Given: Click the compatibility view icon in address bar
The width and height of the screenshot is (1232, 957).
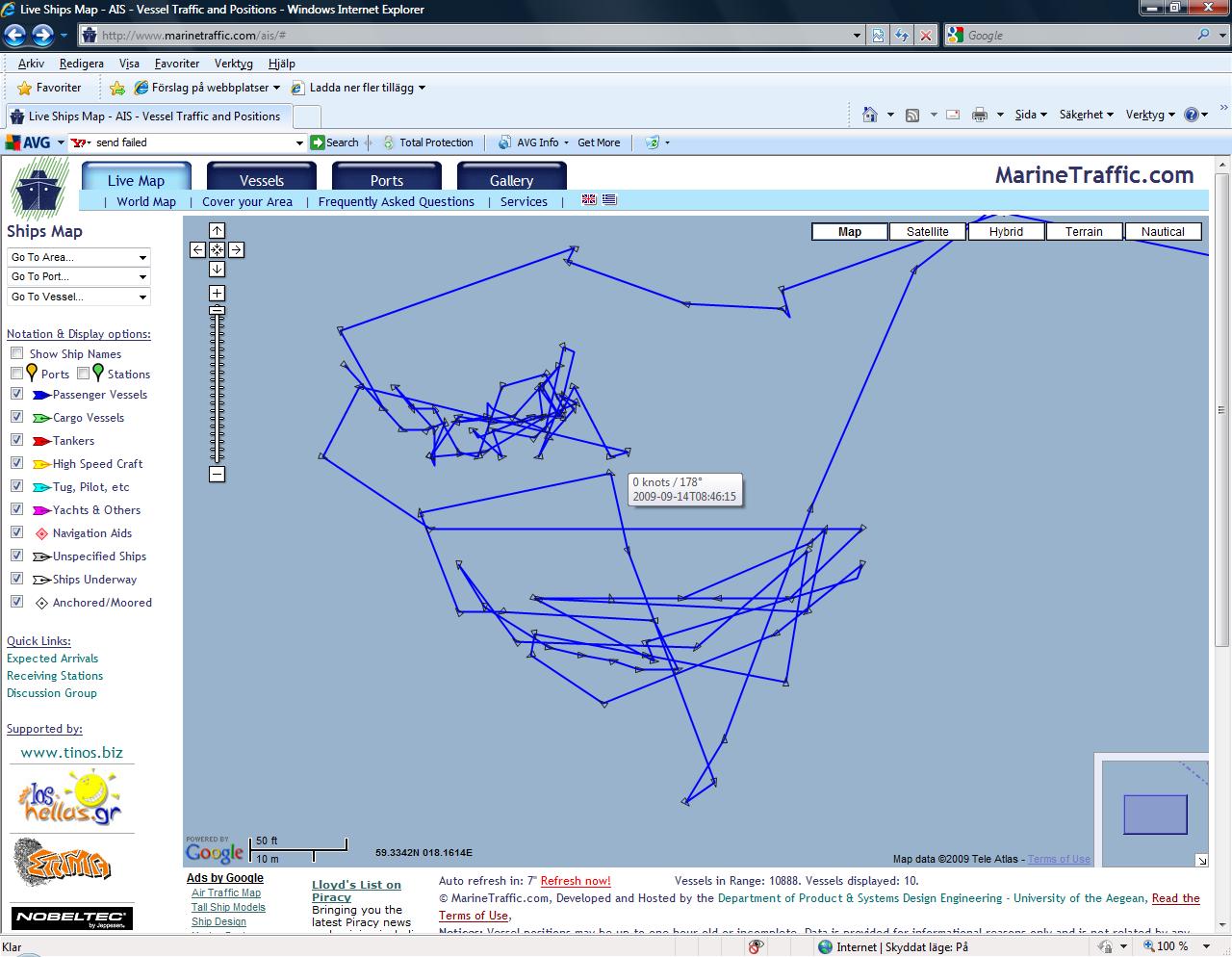Looking at the screenshot, I should [878, 36].
